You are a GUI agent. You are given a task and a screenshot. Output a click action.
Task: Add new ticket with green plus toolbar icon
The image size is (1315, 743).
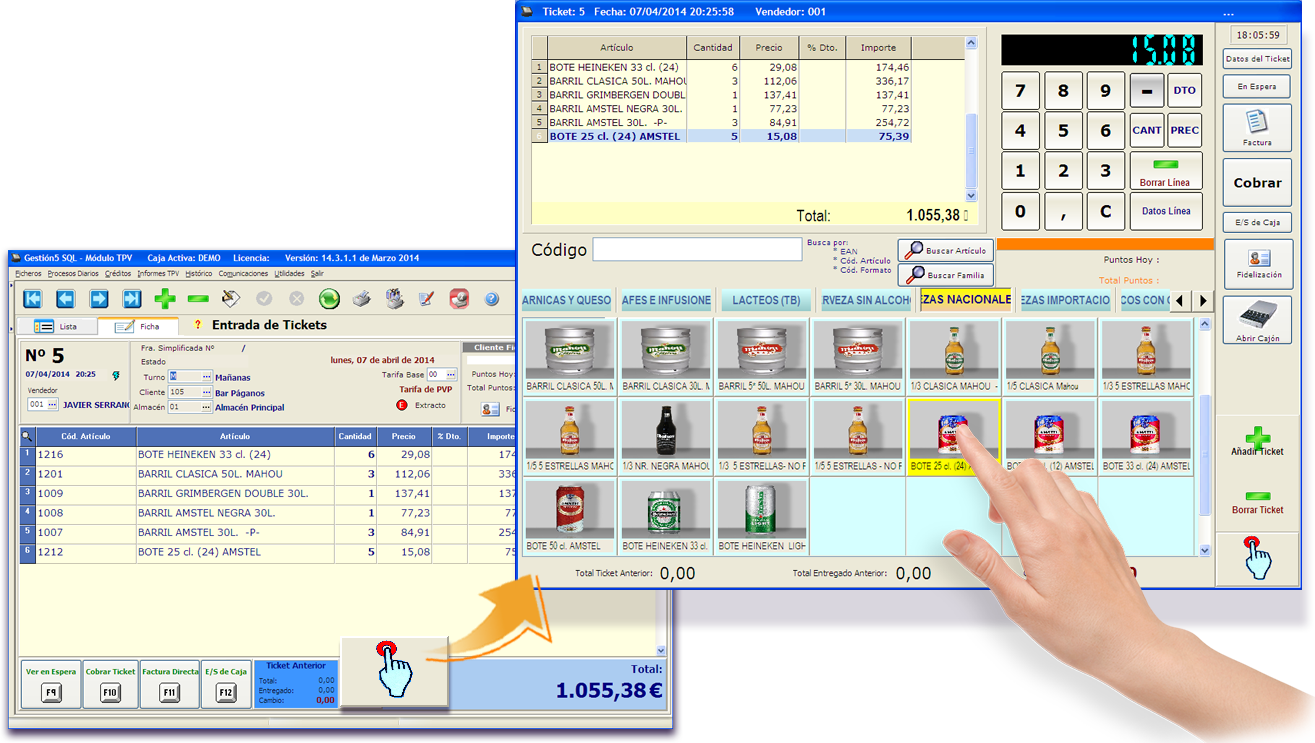165,298
